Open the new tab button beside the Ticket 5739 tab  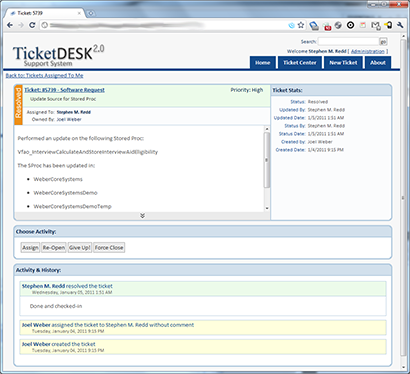[91, 13]
